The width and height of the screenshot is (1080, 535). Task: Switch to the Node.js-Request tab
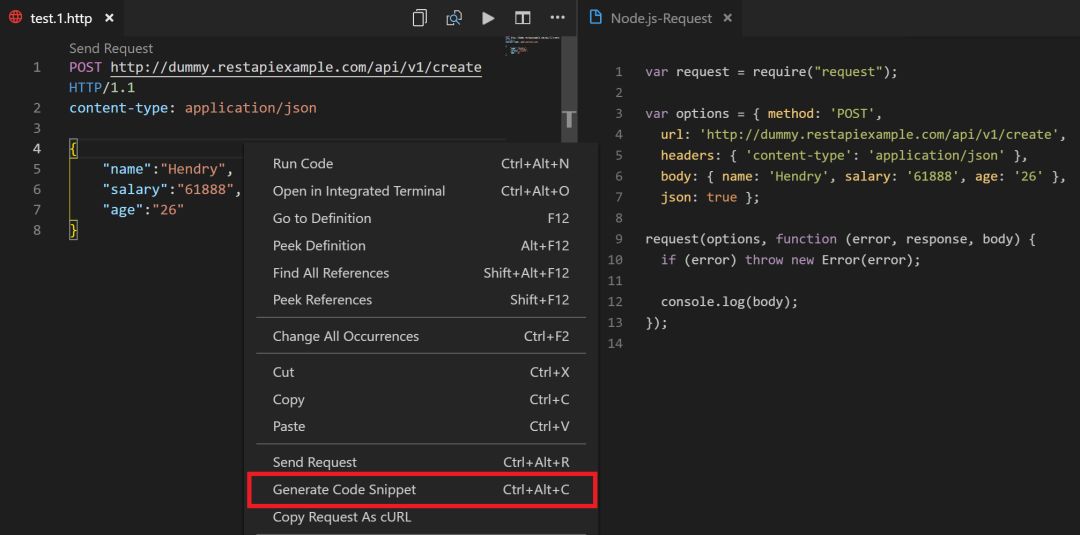click(661, 18)
